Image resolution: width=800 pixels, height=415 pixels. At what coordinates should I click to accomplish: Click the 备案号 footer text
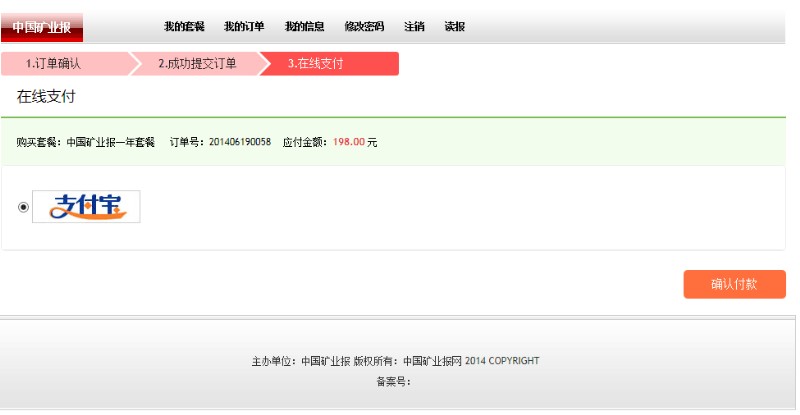click(x=393, y=381)
